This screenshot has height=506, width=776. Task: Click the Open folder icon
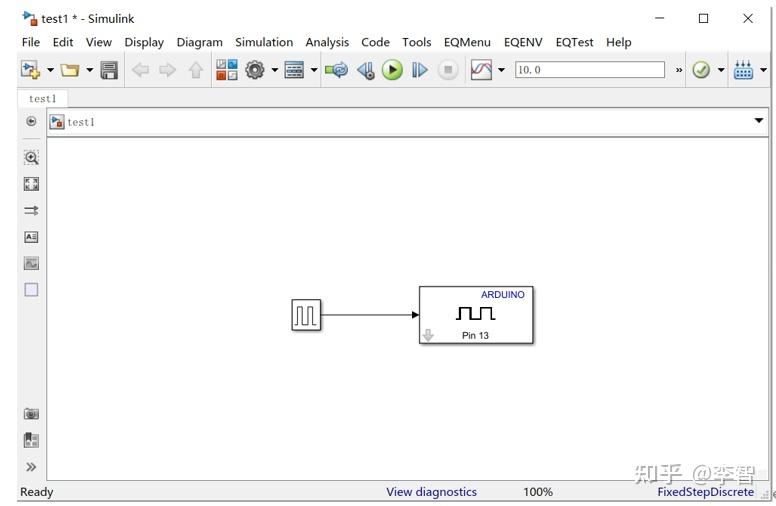pos(70,70)
